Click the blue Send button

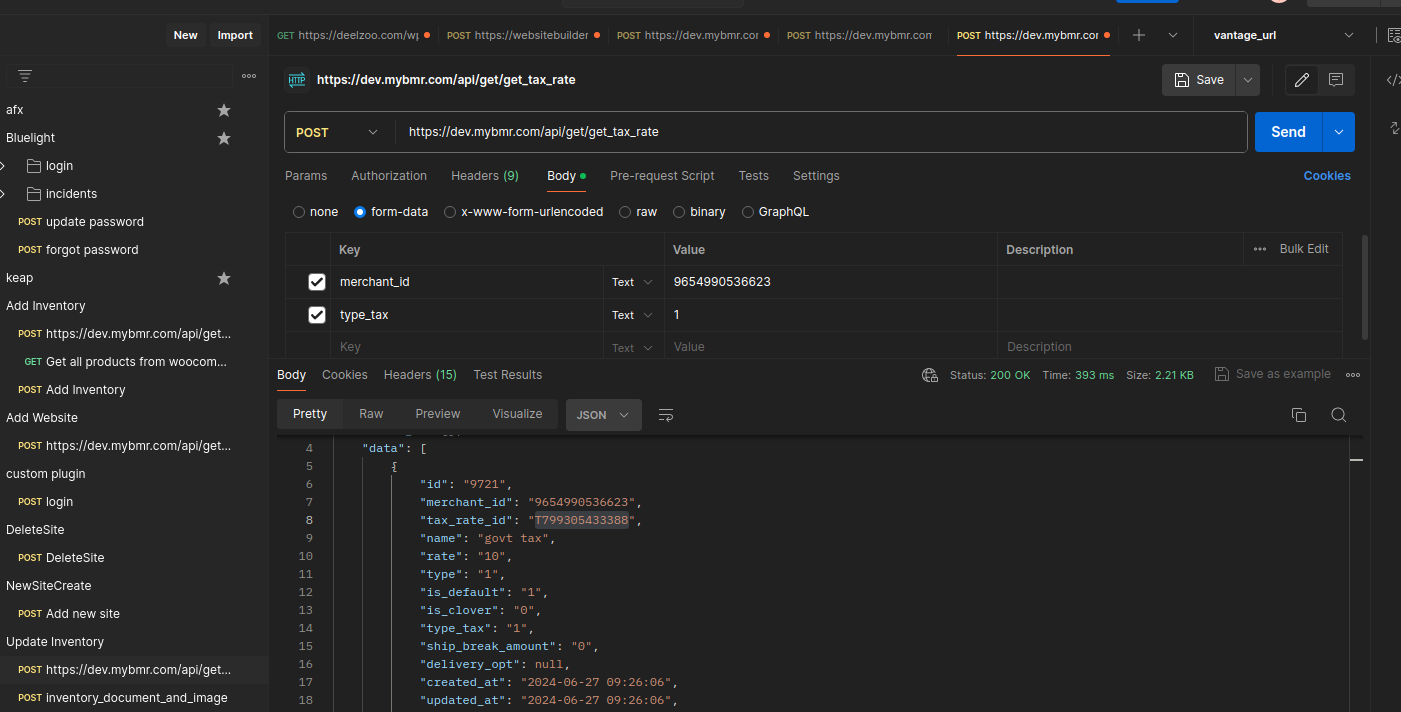pos(1288,132)
